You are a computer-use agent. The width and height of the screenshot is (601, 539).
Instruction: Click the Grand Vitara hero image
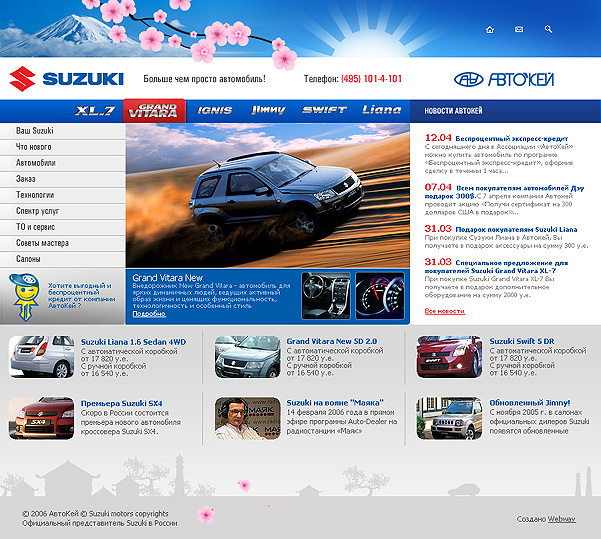pyautogui.click(x=268, y=196)
